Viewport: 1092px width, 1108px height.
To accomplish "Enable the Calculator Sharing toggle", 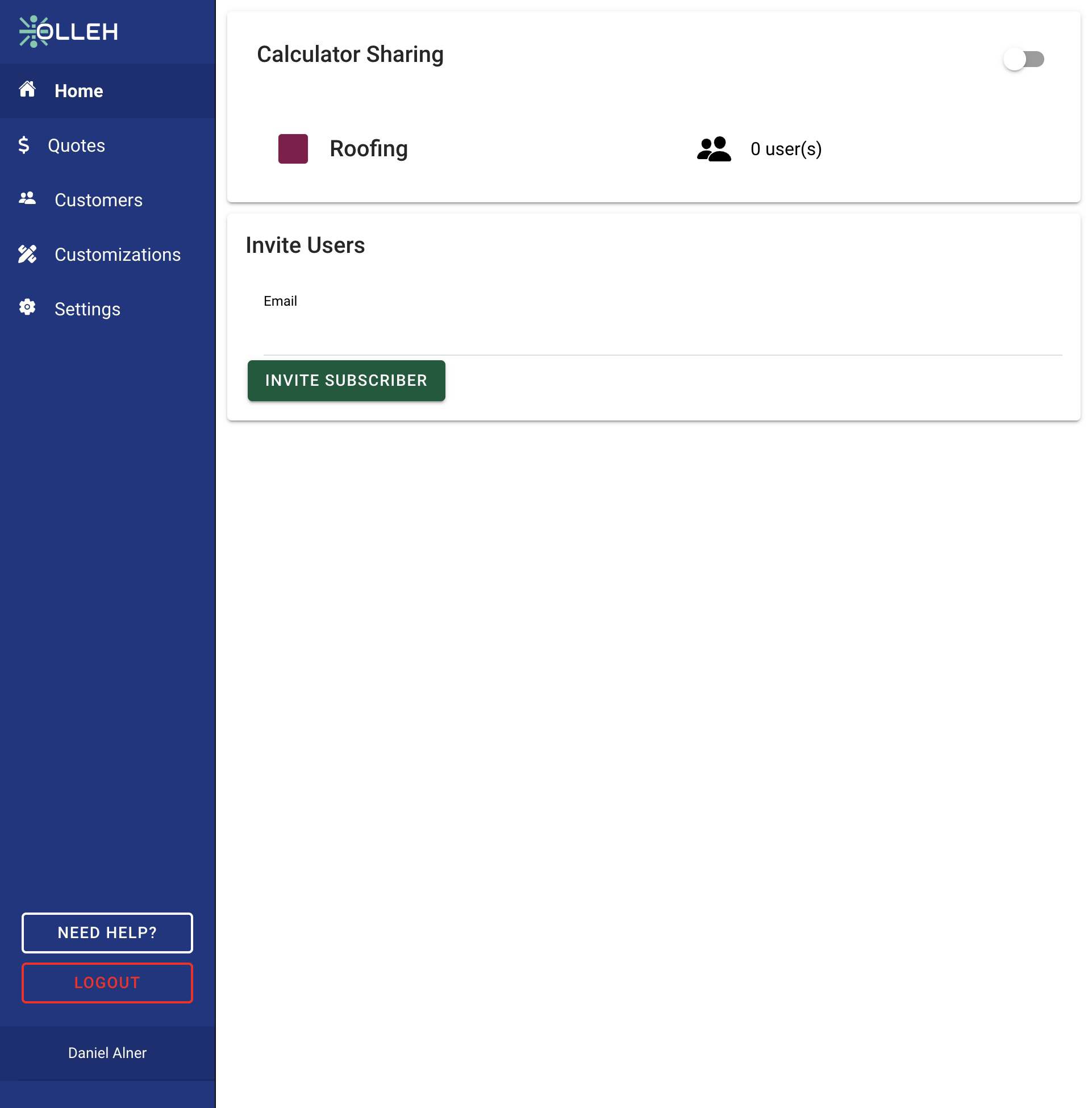I will coord(1023,59).
